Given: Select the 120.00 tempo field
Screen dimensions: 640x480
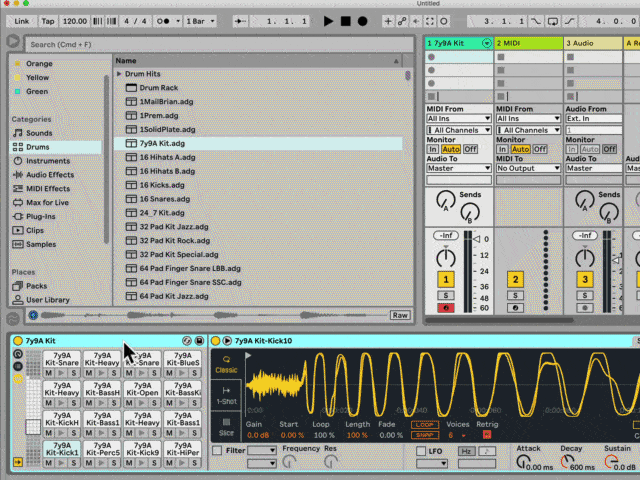Looking at the screenshot, I should click(75, 21).
